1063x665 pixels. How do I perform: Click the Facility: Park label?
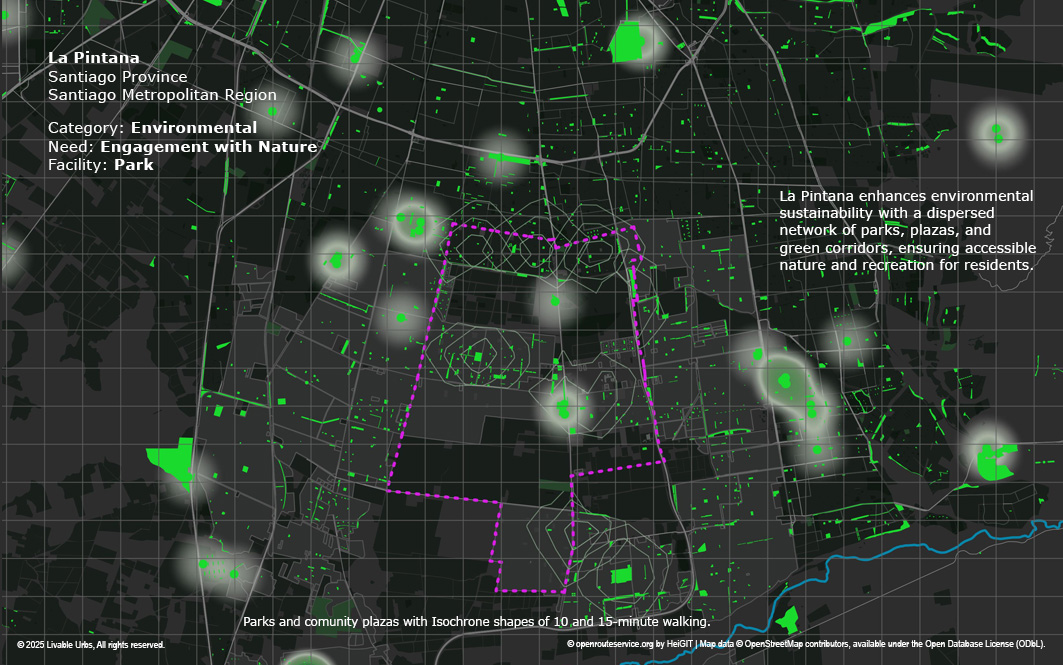pyautogui.click(x=101, y=165)
